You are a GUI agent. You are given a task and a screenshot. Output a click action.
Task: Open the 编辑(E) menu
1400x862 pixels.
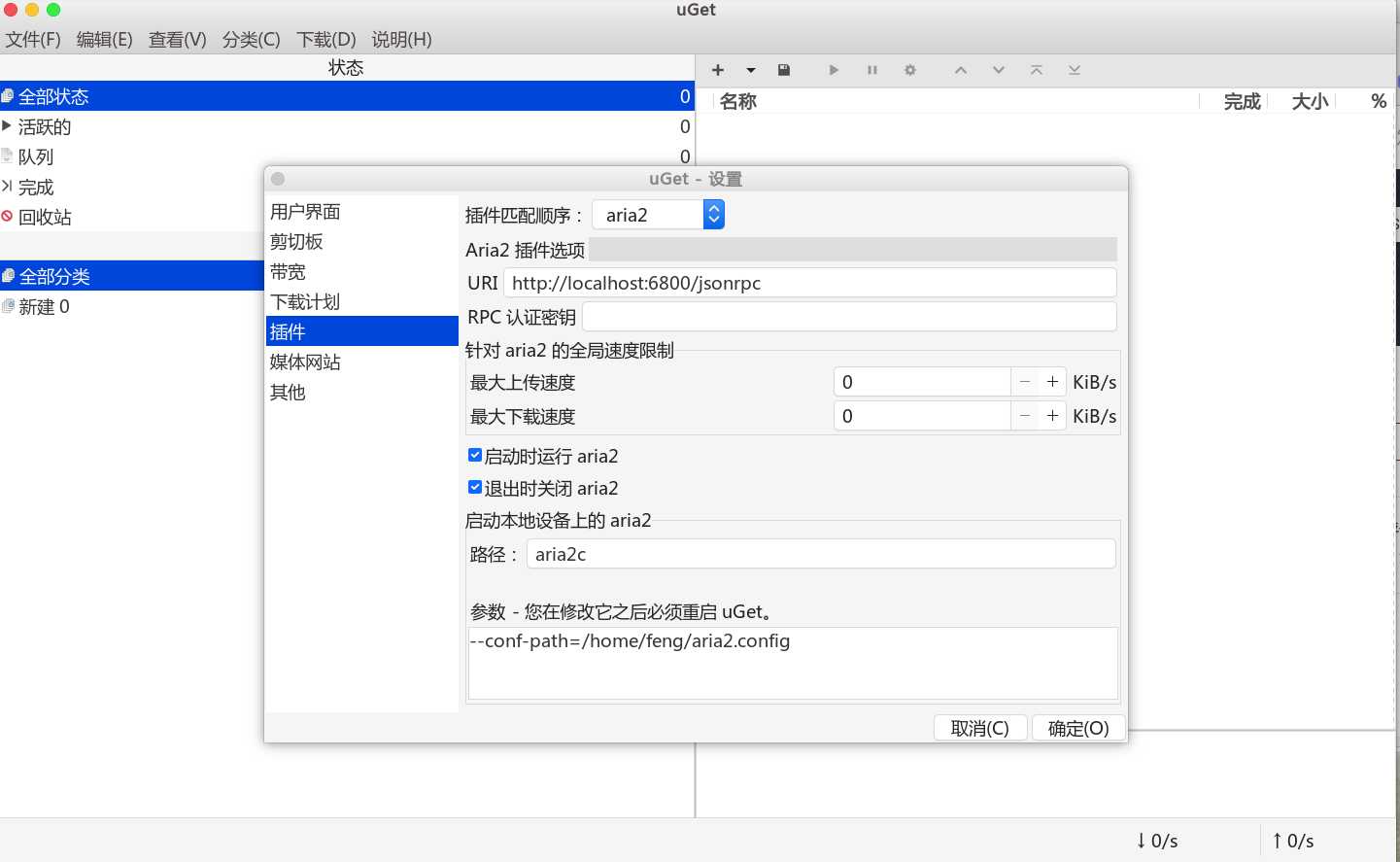[x=104, y=40]
